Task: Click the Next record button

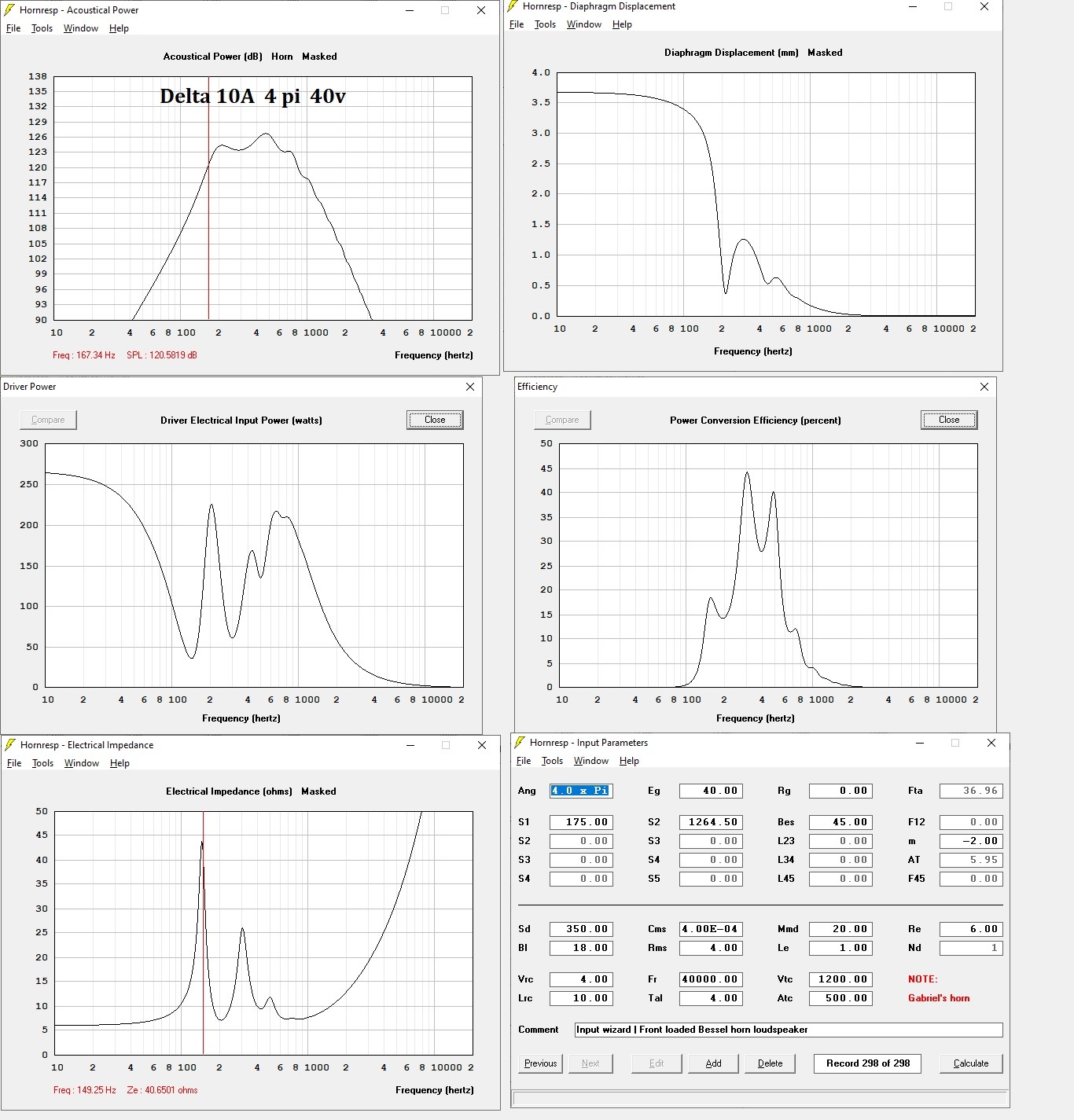Action: [590, 1063]
